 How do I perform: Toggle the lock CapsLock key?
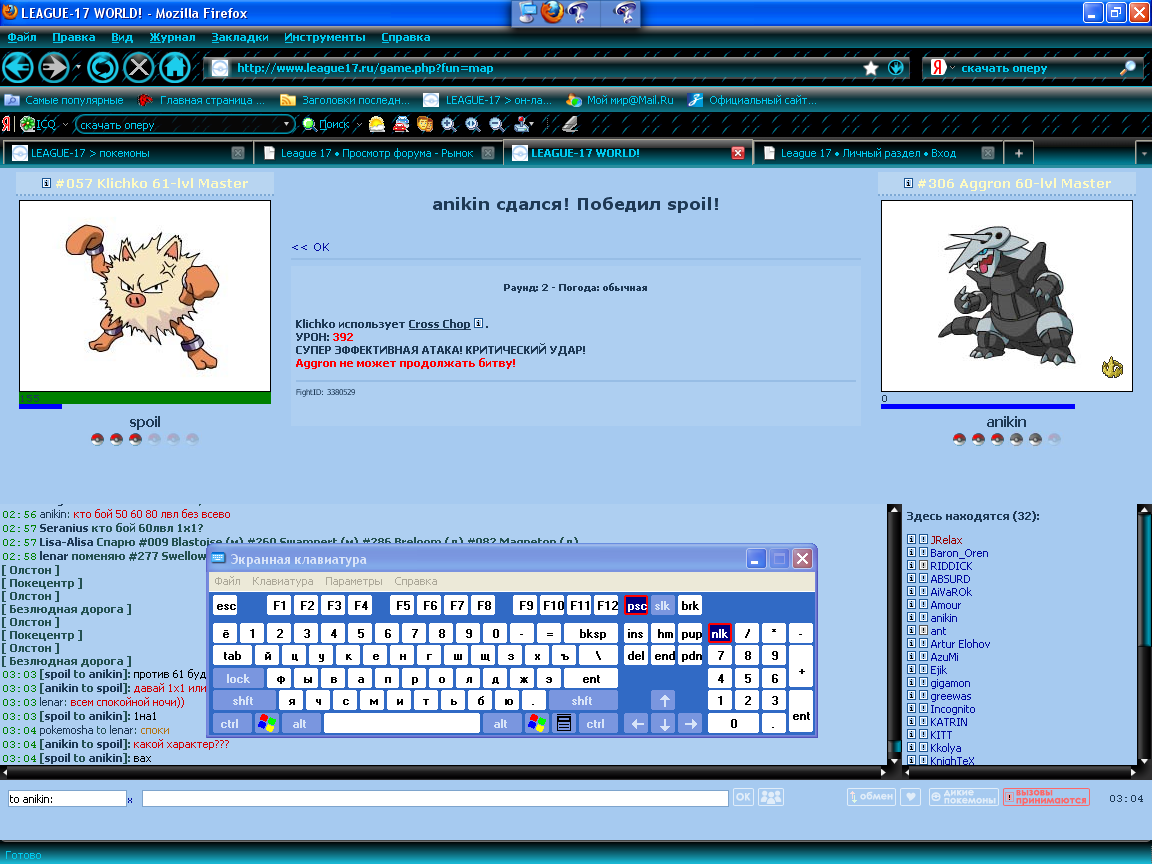[237, 679]
